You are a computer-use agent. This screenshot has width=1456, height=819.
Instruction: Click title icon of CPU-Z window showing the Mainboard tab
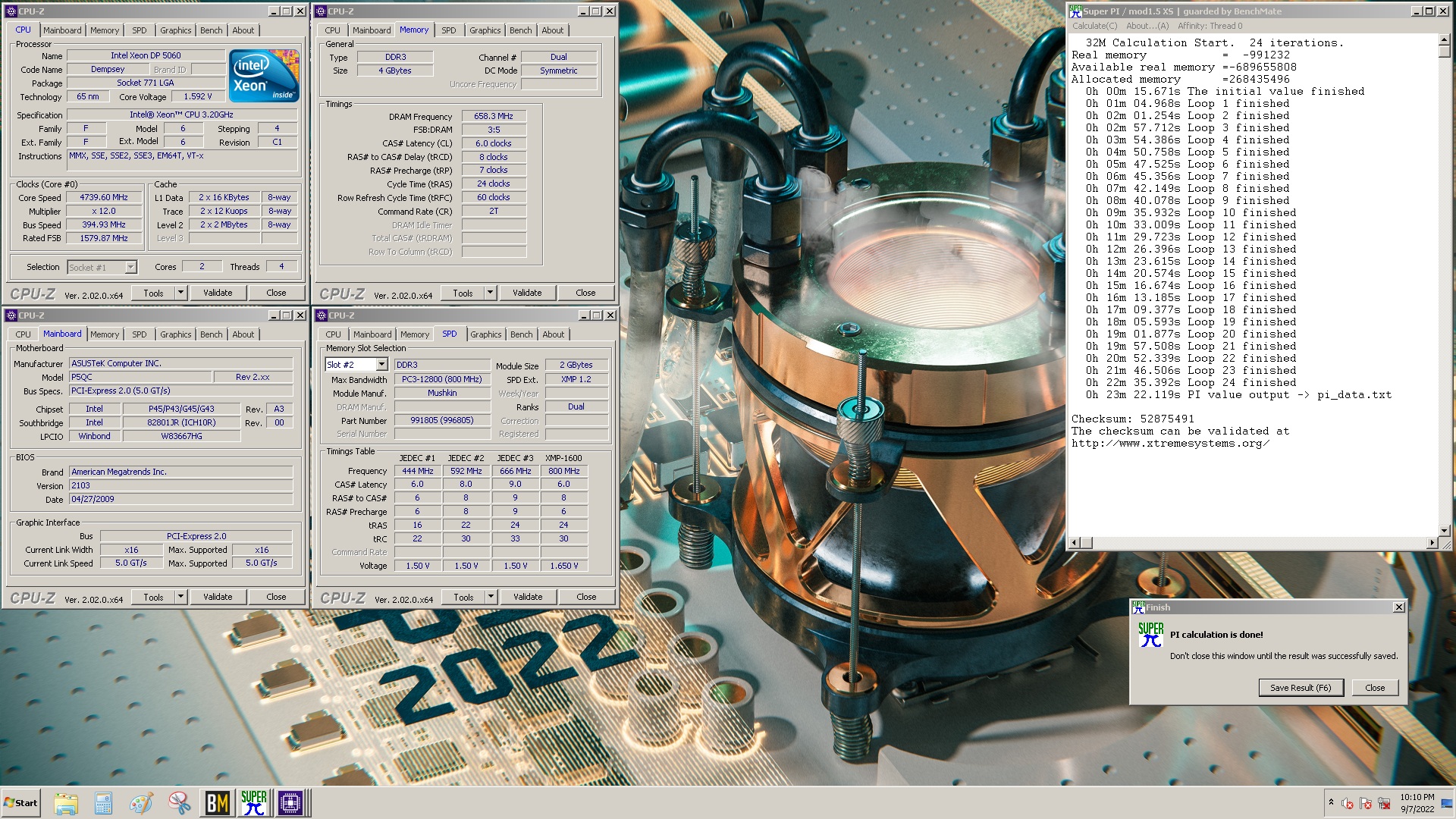[x=11, y=315]
